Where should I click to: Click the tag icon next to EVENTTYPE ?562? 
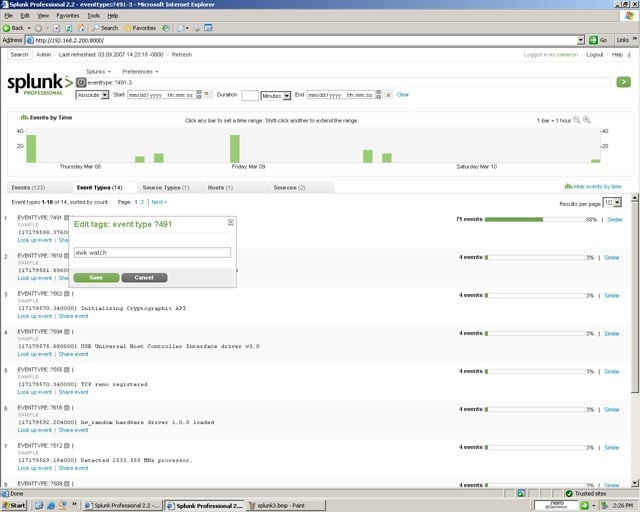67,294
